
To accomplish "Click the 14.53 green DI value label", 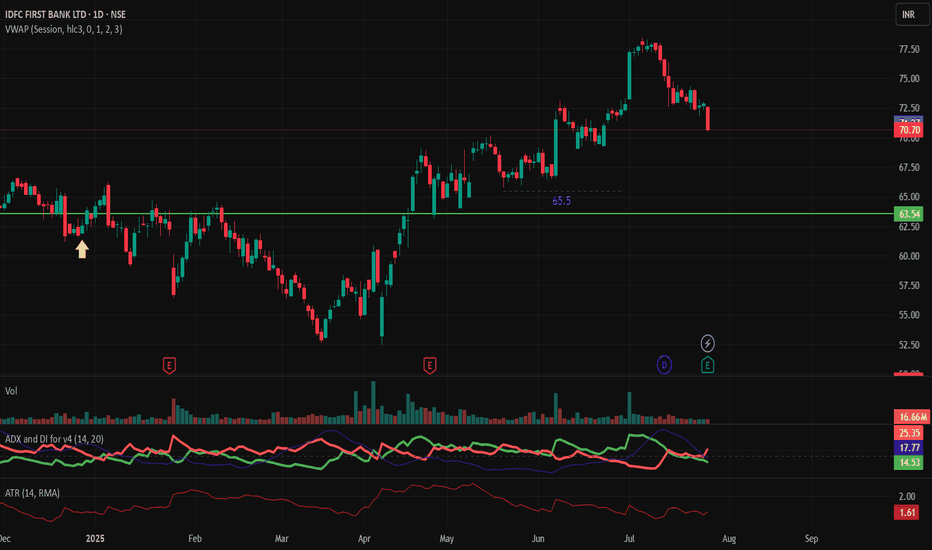I will (x=909, y=462).
